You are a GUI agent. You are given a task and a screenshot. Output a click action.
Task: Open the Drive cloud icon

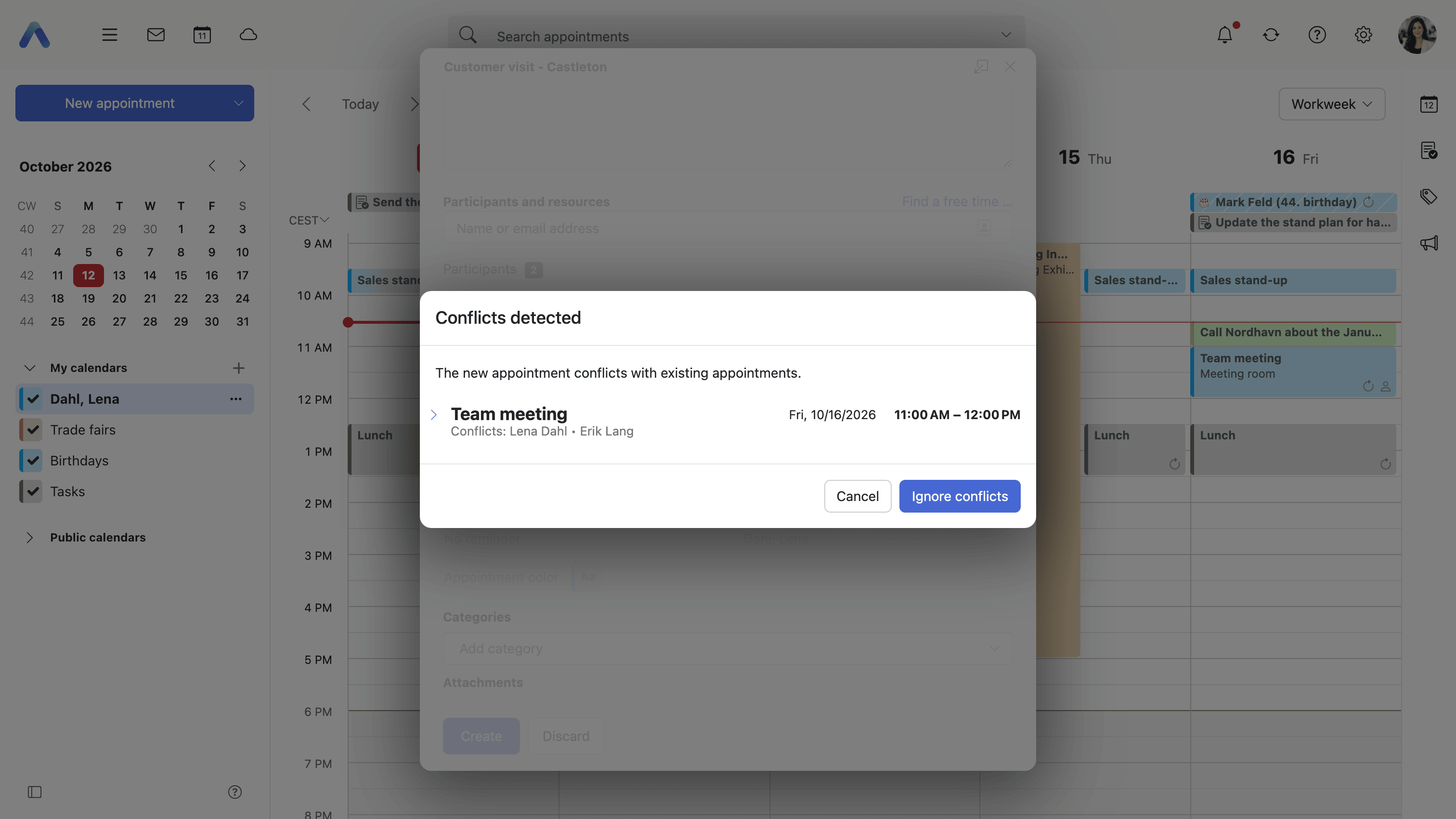point(248,35)
